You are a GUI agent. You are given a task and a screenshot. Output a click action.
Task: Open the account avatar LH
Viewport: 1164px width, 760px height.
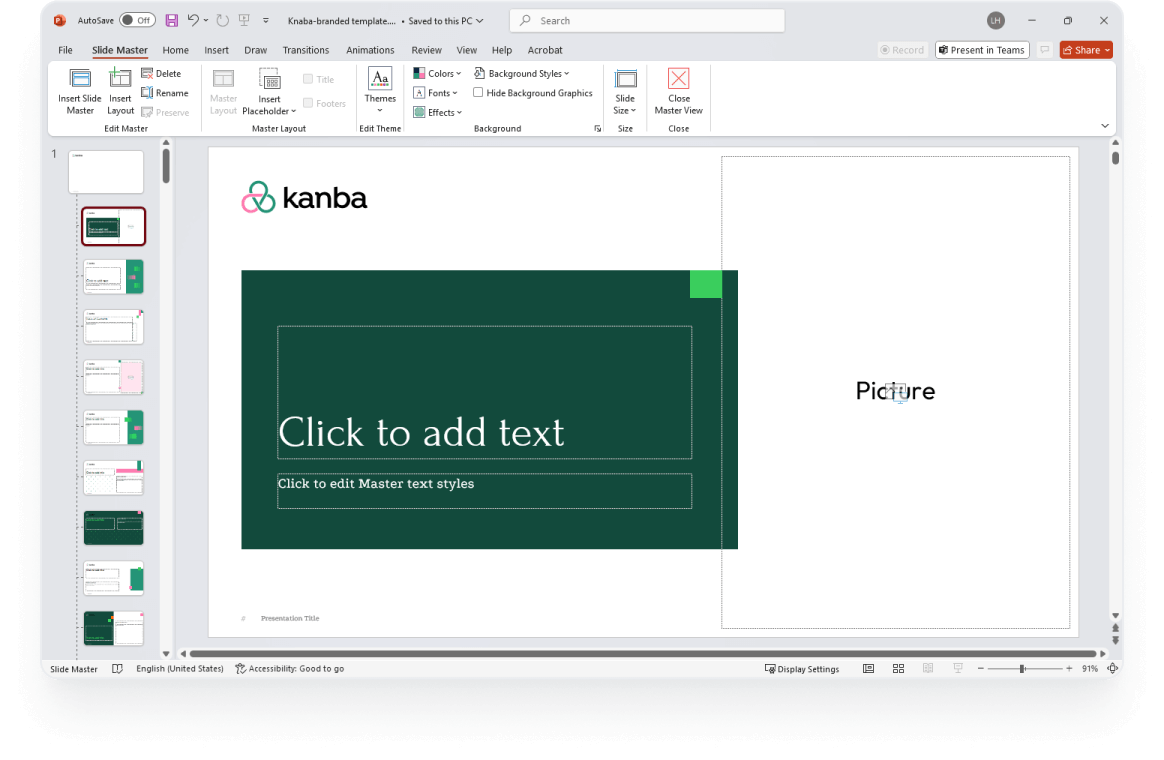pos(995,21)
